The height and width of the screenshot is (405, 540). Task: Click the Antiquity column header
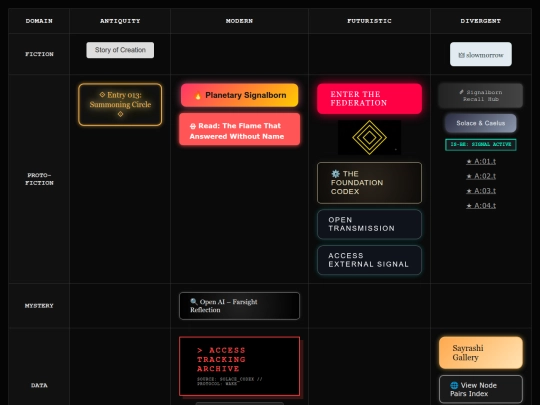pos(120,21)
